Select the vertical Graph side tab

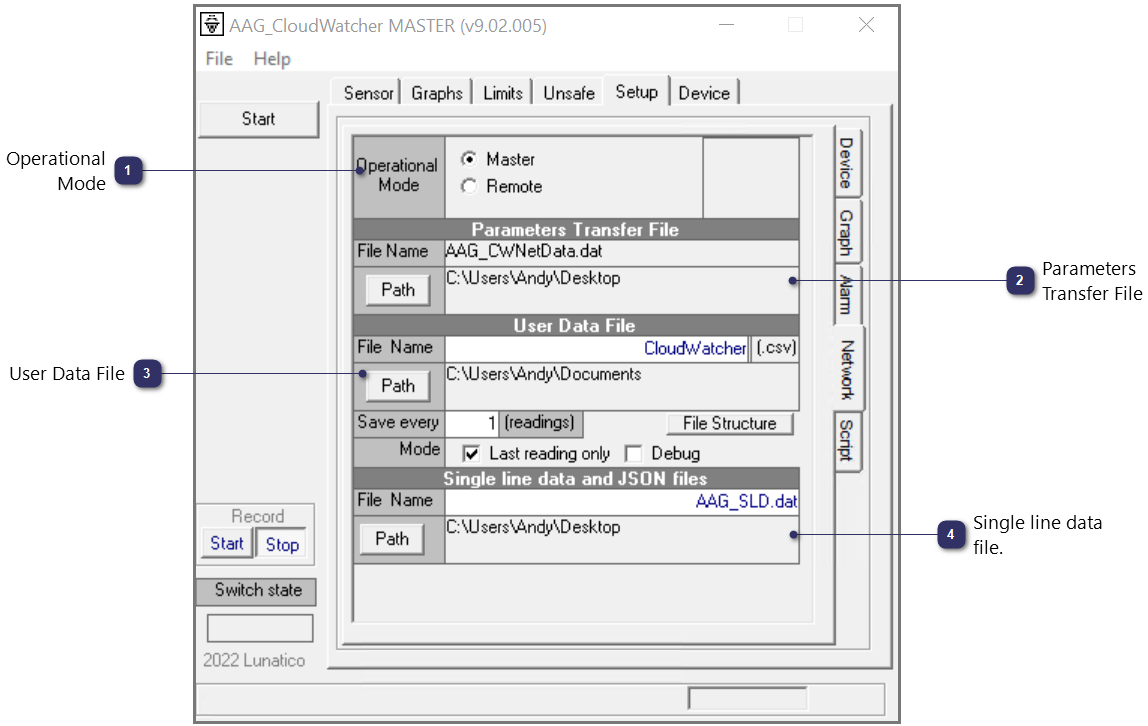point(847,233)
